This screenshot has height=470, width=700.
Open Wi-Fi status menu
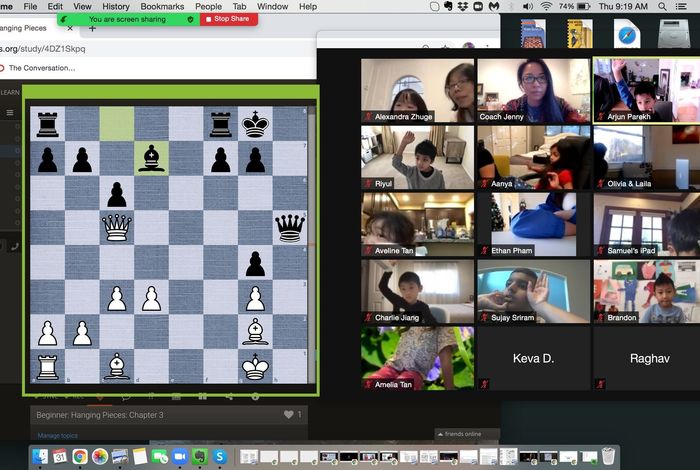[x=546, y=6]
